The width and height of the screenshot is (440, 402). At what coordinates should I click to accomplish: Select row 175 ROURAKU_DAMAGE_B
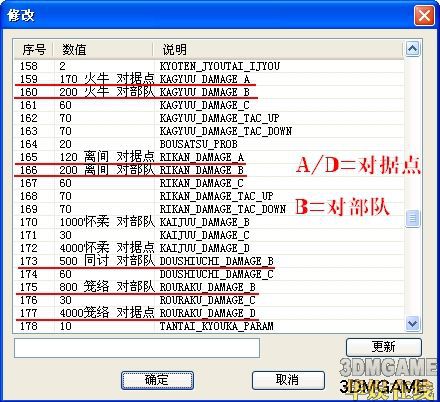click(x=209, y=287)
